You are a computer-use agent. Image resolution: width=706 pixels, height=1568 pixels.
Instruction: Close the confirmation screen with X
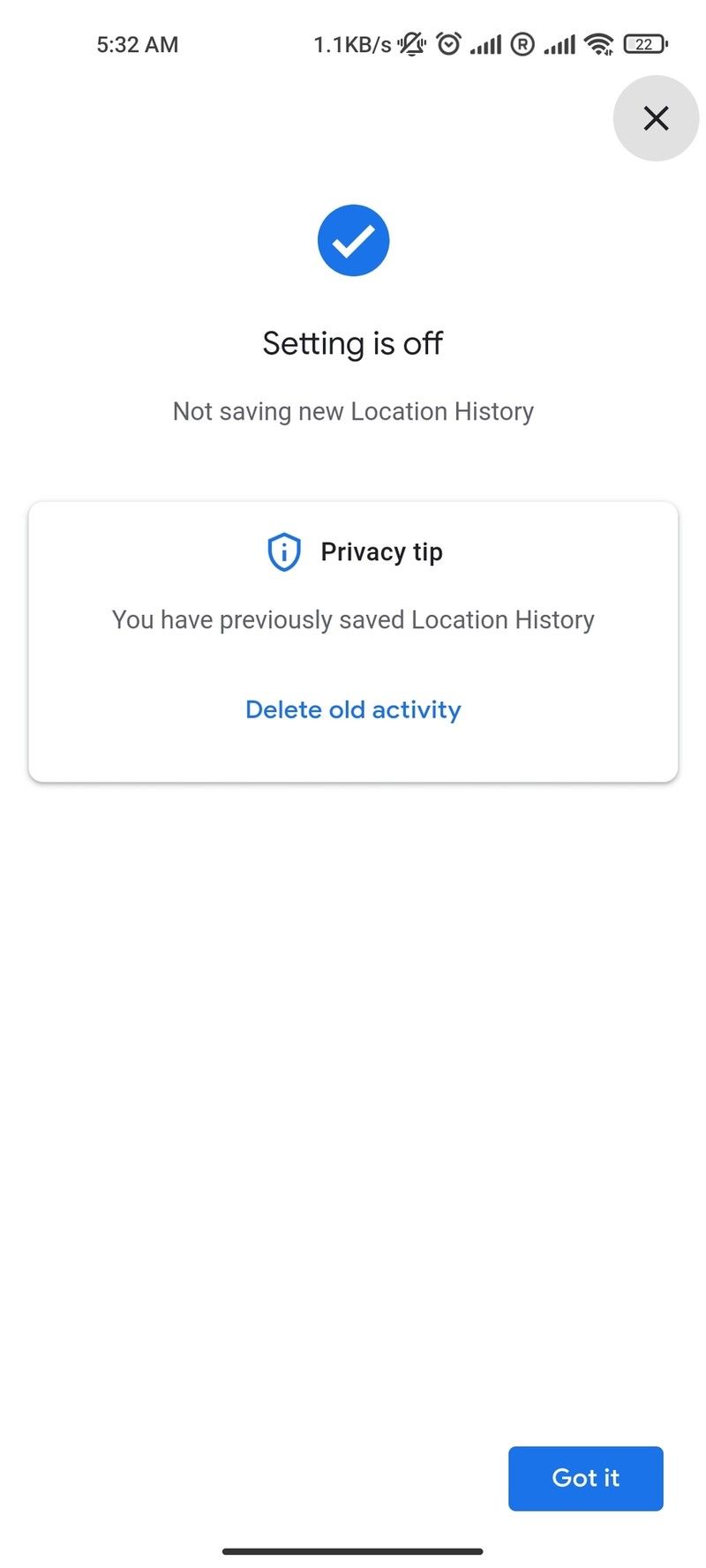pos(656,118)
